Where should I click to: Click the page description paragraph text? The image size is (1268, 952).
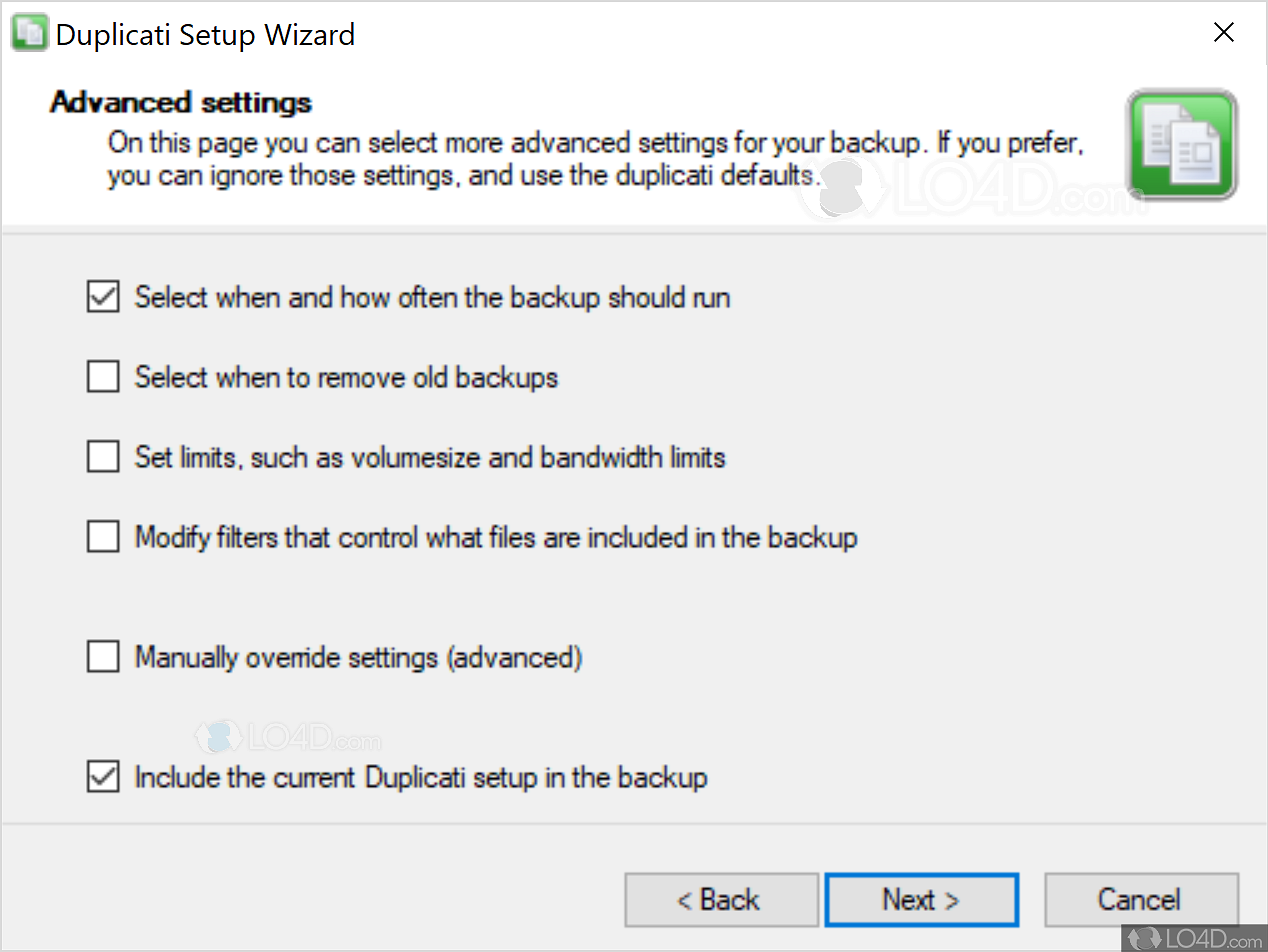coord(596,159)
